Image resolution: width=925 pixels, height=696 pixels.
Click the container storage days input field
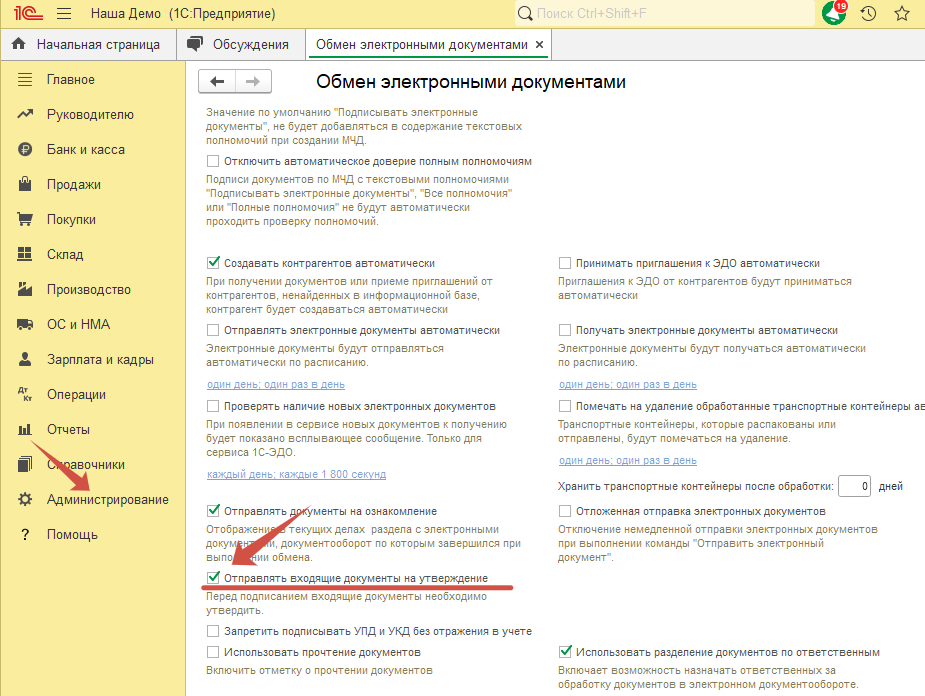[x=853, y=486]
